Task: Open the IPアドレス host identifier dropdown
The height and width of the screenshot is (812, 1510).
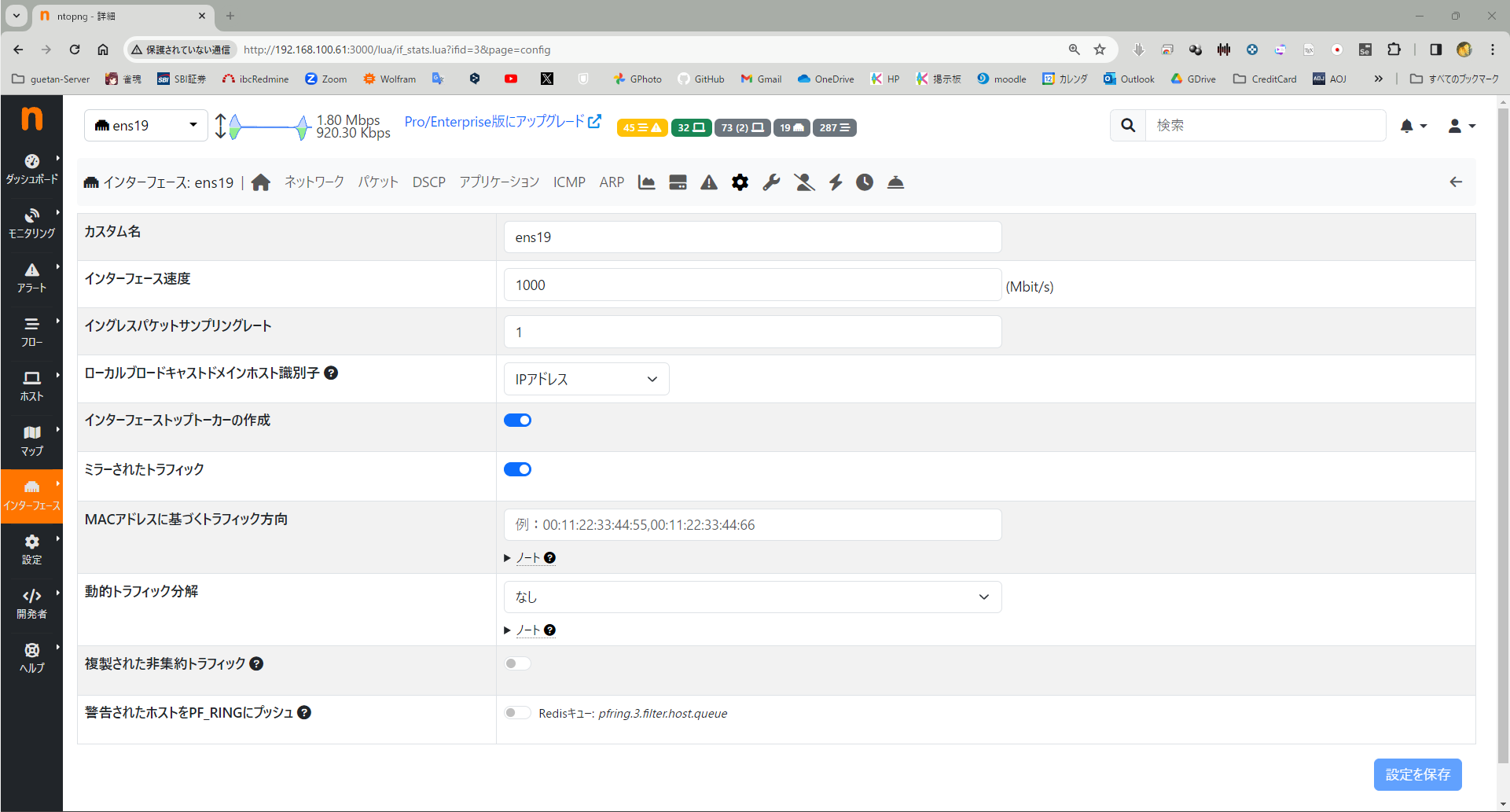Action: pyautogui.click(x=586, y=379)
